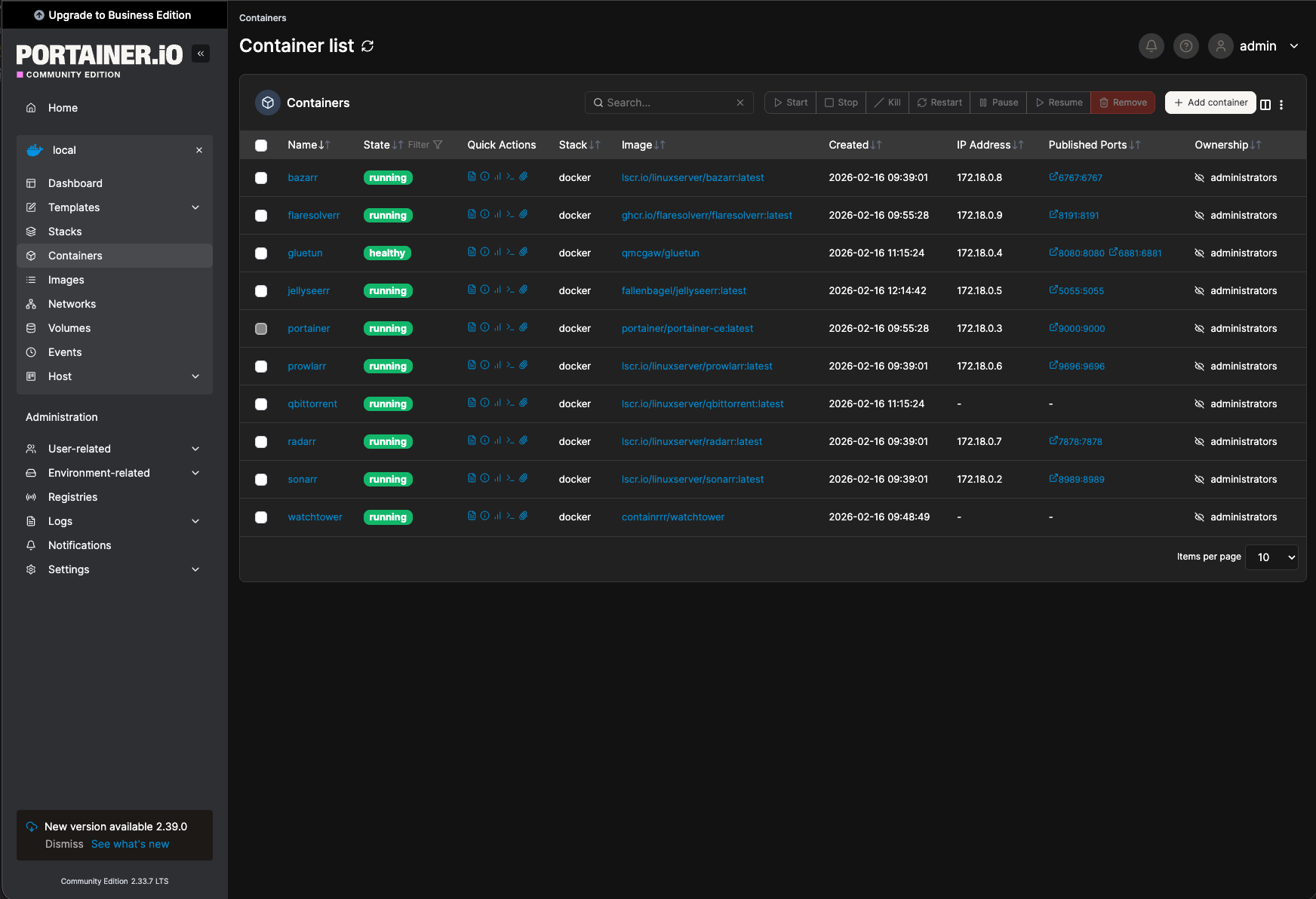Open the notification bell
Viewport: 1316px width, 899px height.
1151,46
